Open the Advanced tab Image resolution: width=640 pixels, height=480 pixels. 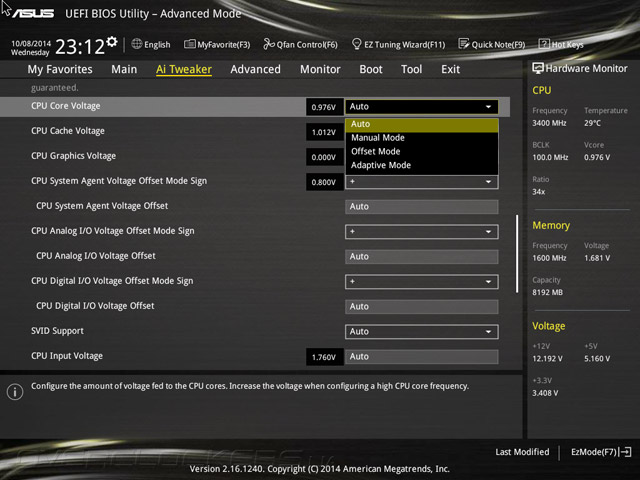coord(256,69)
